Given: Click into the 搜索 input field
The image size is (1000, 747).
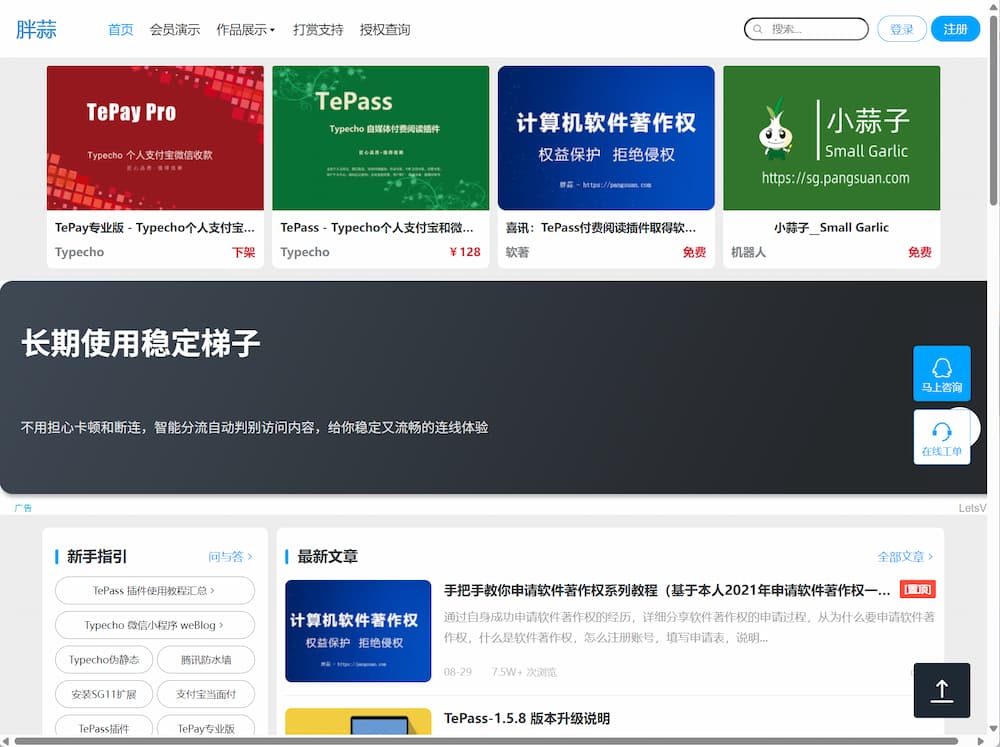Looking at the screenshot, I should pyautogui.click(x=814, y=29).
